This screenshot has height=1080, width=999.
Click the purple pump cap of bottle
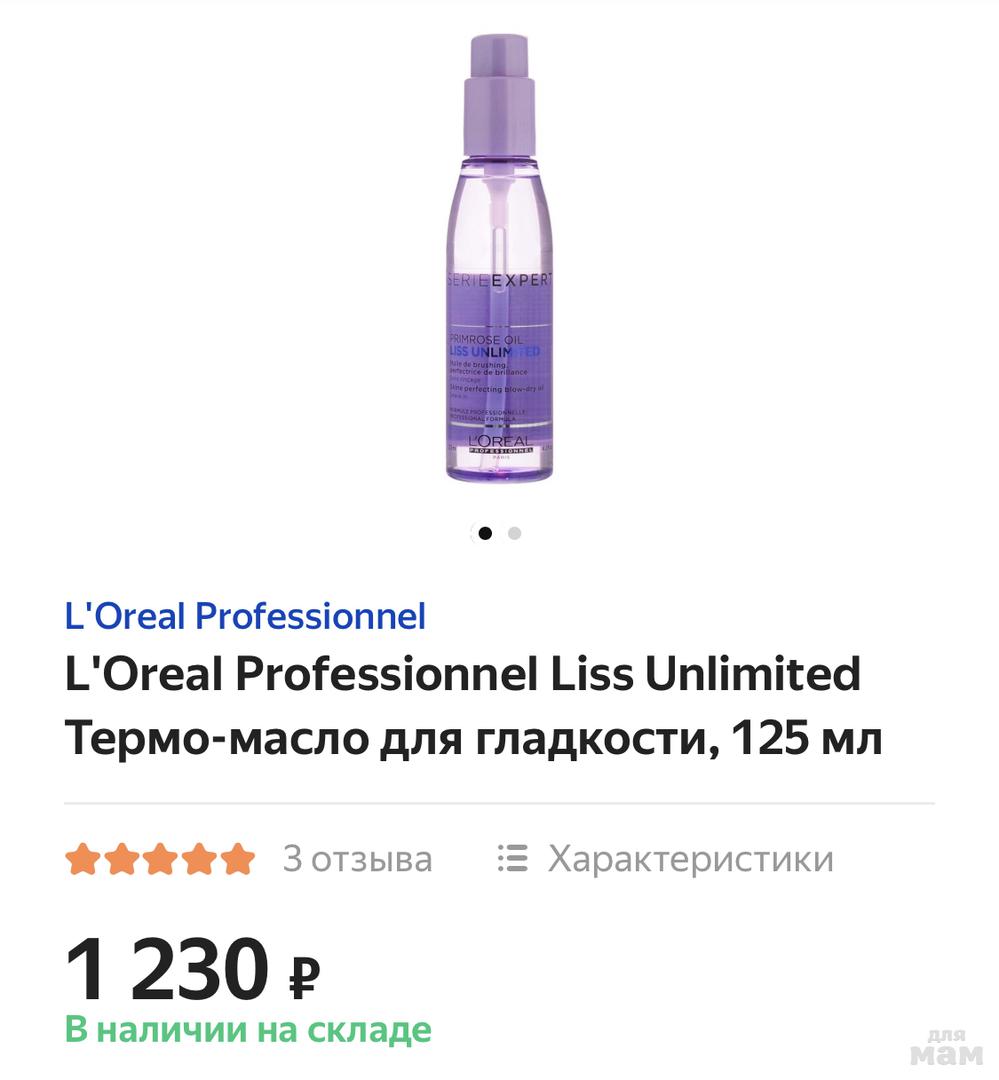[500, 95]
